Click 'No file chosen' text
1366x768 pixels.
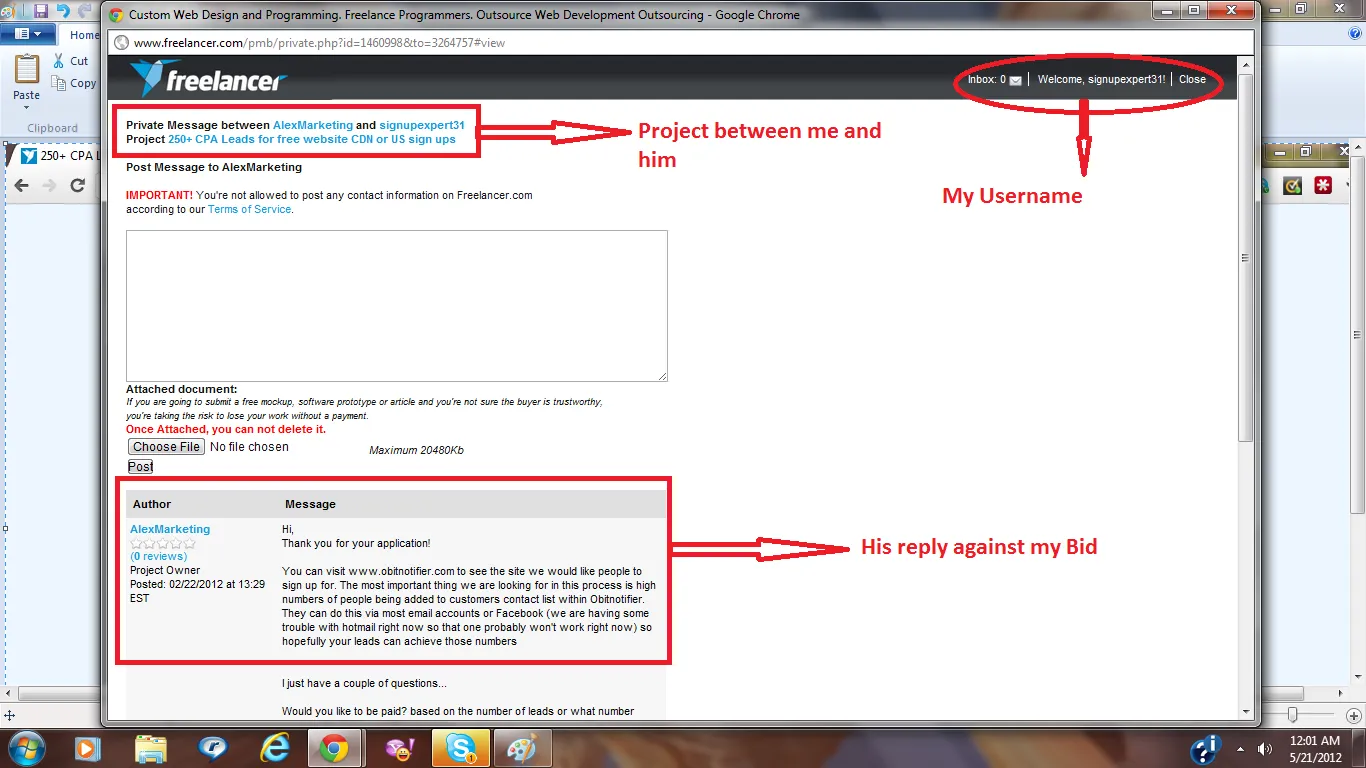249,447
